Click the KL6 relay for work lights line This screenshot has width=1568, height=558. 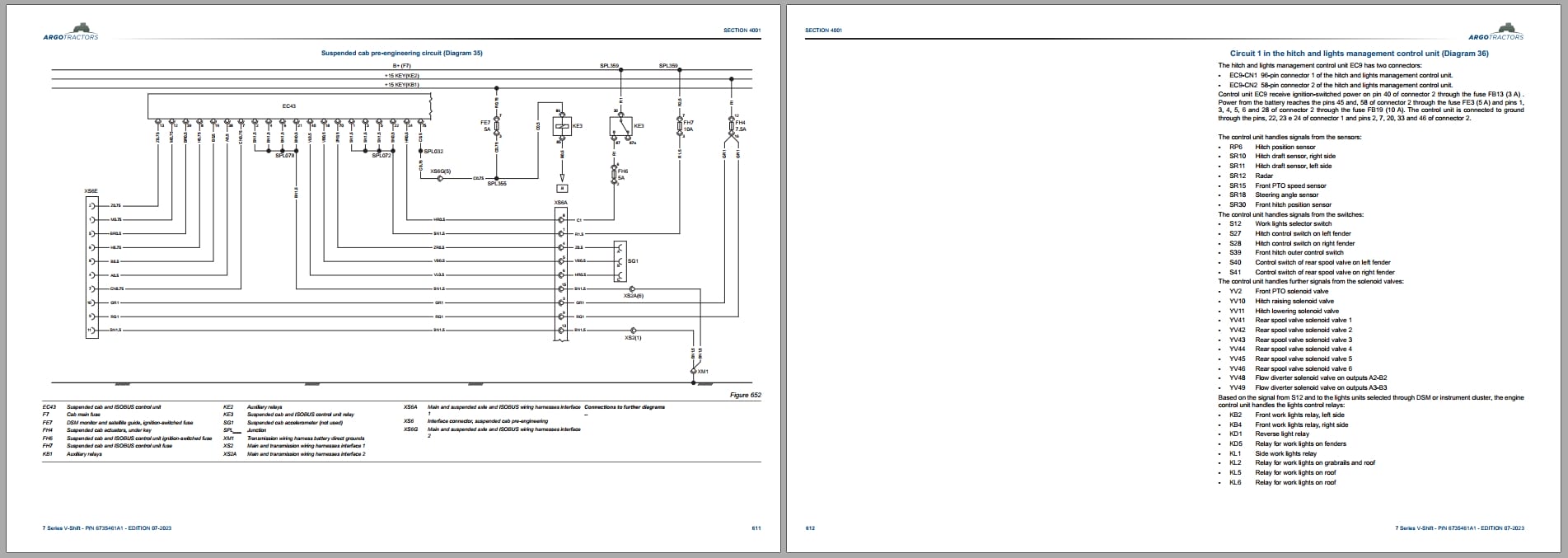[x=1282, y=482]
